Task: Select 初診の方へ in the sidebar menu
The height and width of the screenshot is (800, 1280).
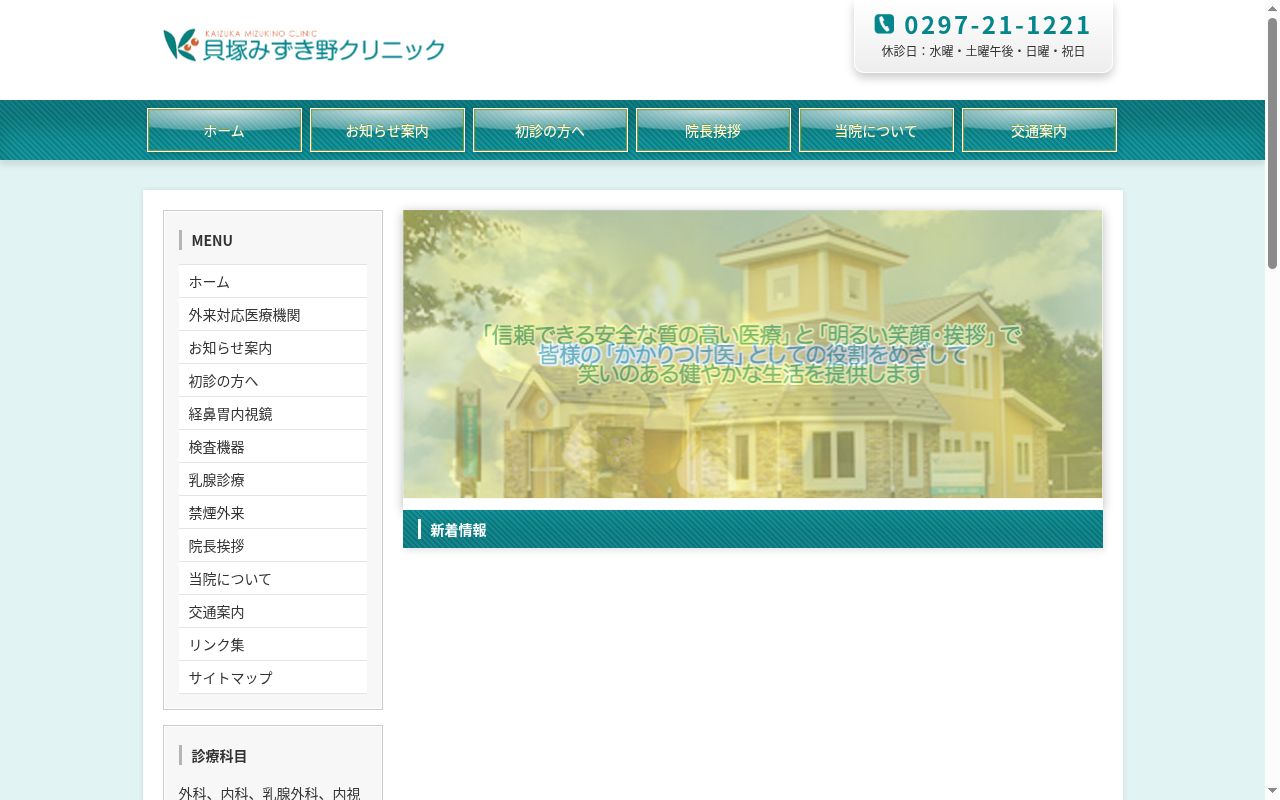Action: pyautogui.click(x=273, y=381)
